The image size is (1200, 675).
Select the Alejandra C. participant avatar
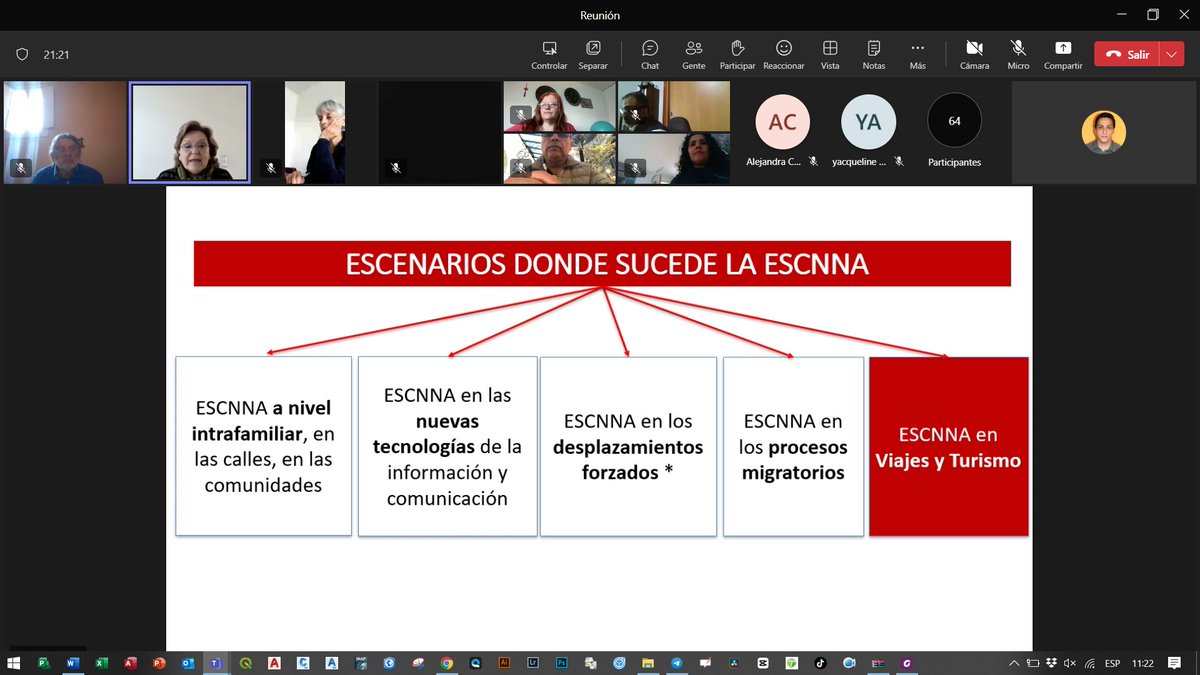[783, 121]
